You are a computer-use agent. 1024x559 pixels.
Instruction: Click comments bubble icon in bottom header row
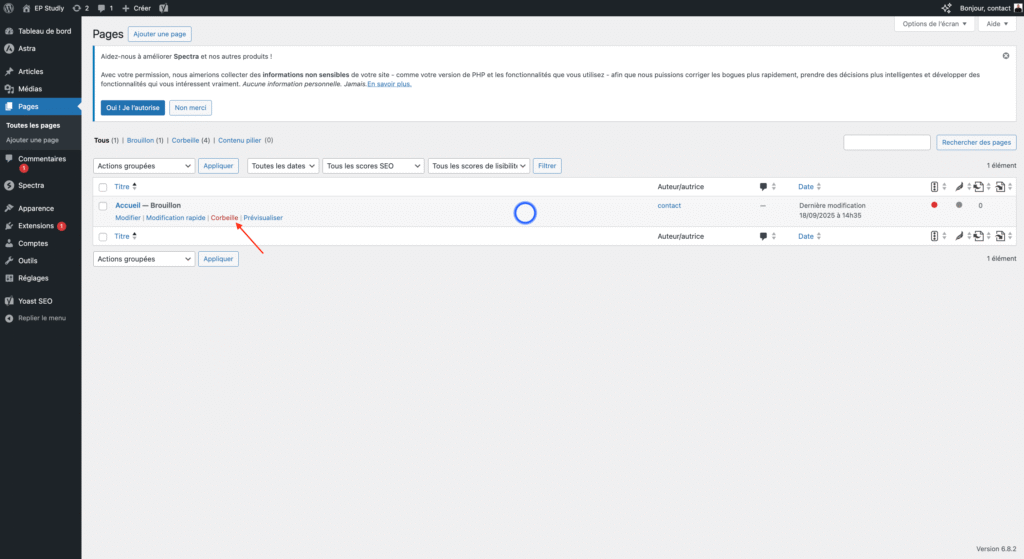click(x=763, y=236)
